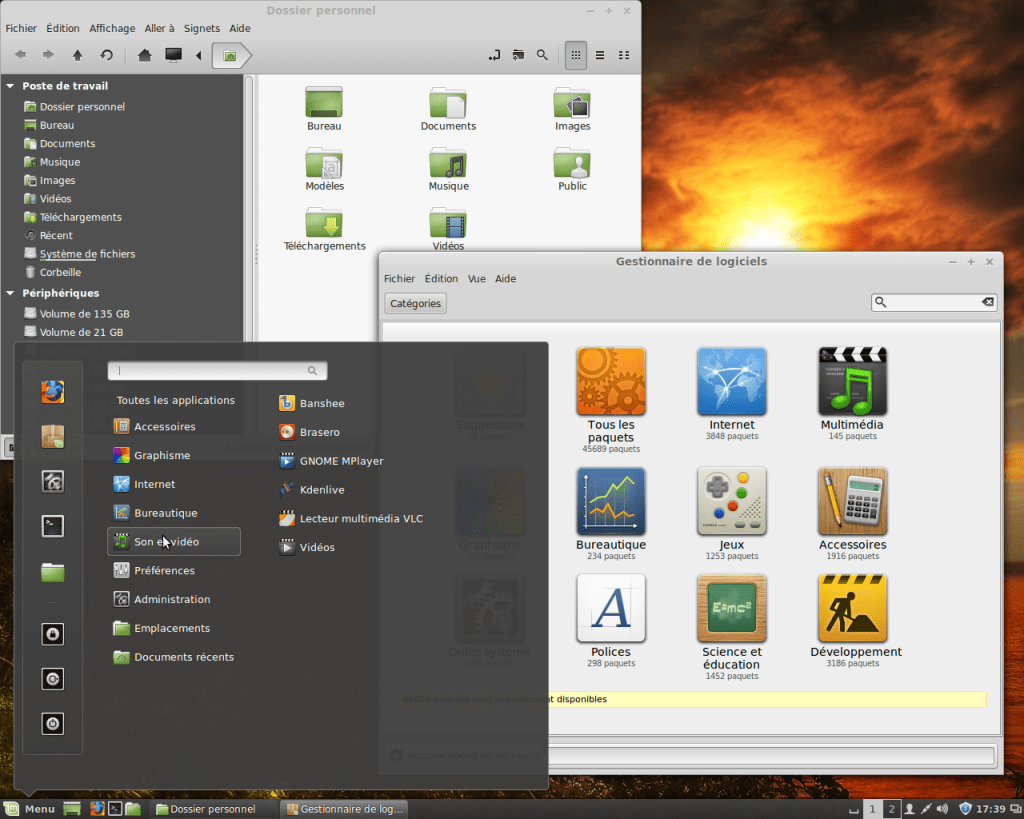1024x819 pixels.
Task: Open the Multimédia category icon
Action: [852, 382]
